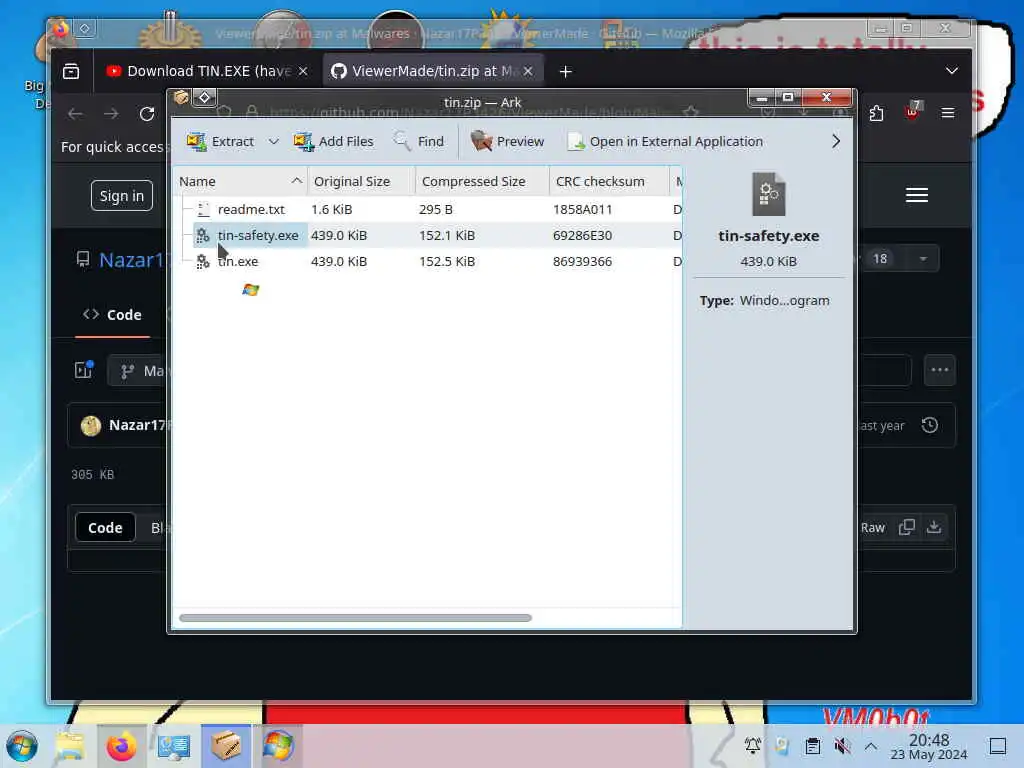
Task: Click the tin.exe file icon
Action: click(203, 261)
